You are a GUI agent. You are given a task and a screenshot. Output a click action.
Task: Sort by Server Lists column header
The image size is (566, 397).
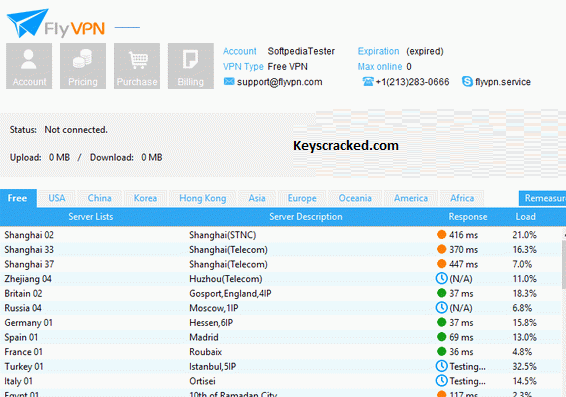pos(91,217)
